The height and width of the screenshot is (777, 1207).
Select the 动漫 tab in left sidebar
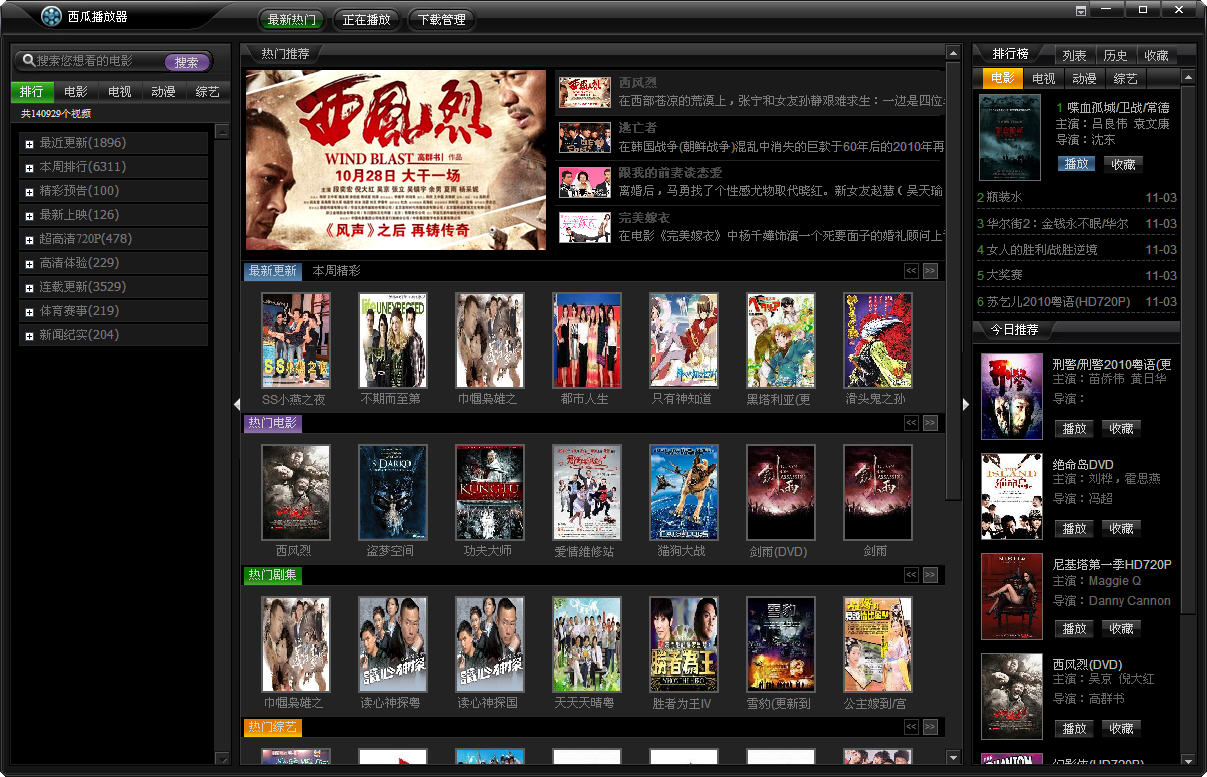coord(163,92)
